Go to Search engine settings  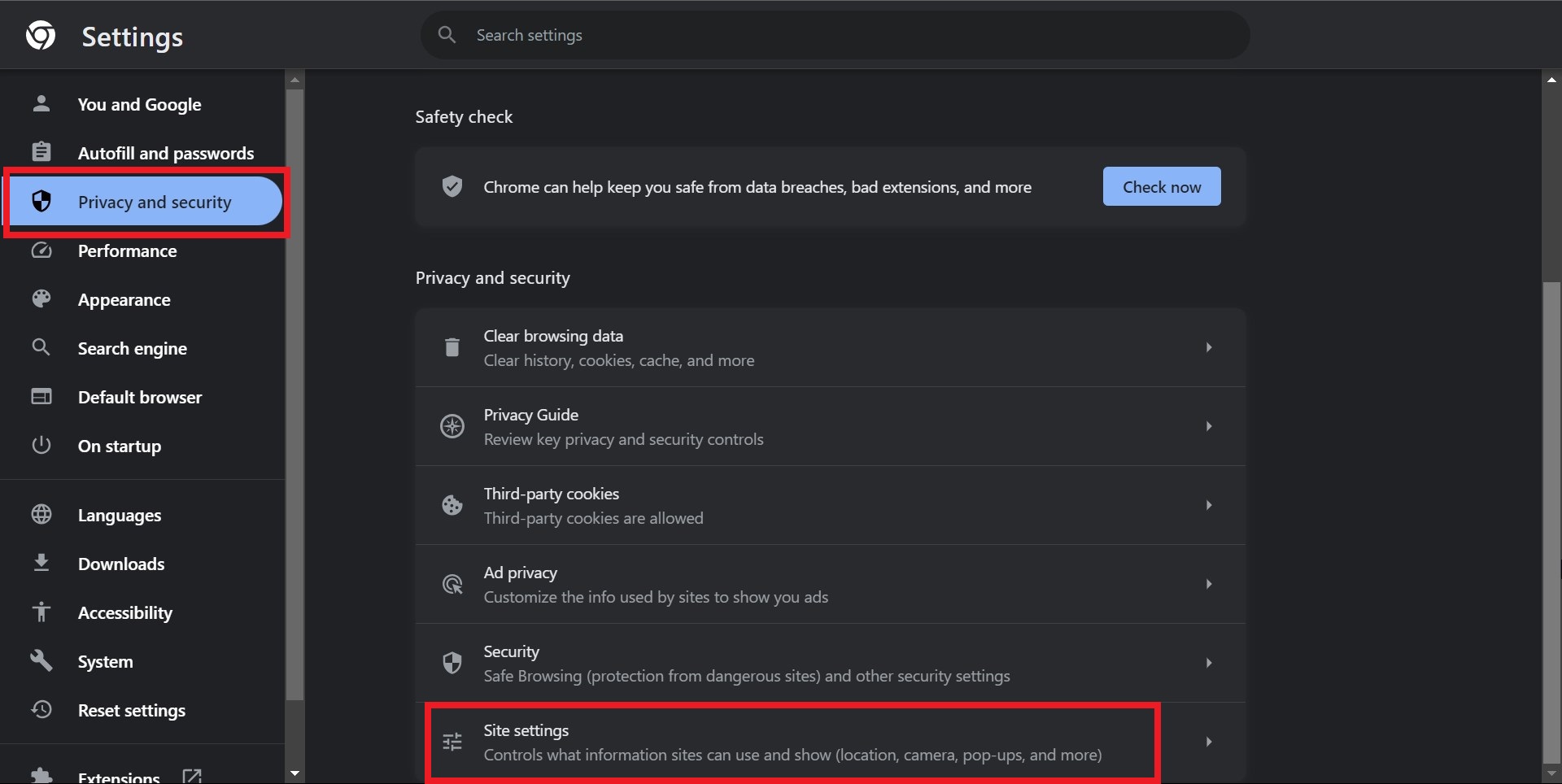132,348
